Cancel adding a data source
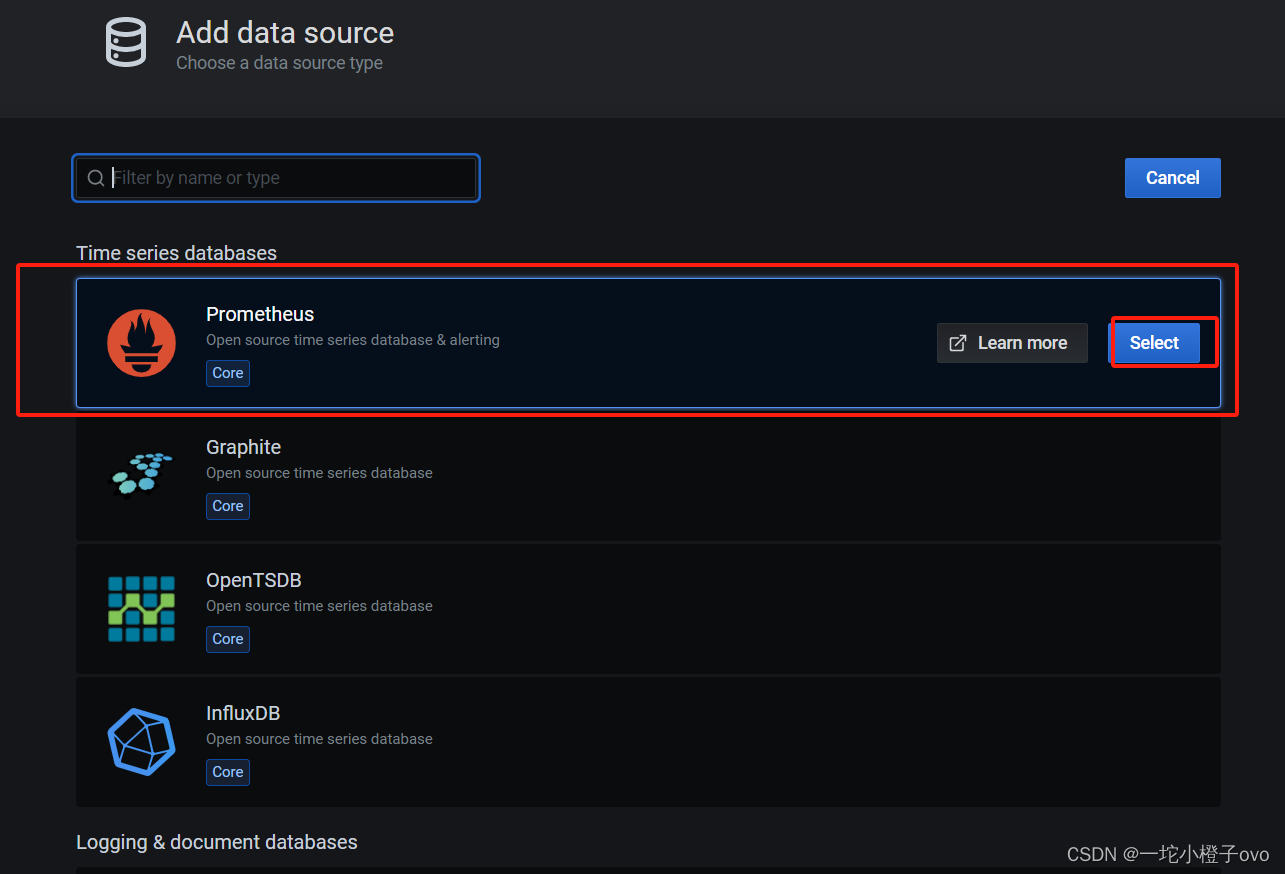Image resolution: width=1285 pixels, height=874 pixels. [x=1172, y=178]
